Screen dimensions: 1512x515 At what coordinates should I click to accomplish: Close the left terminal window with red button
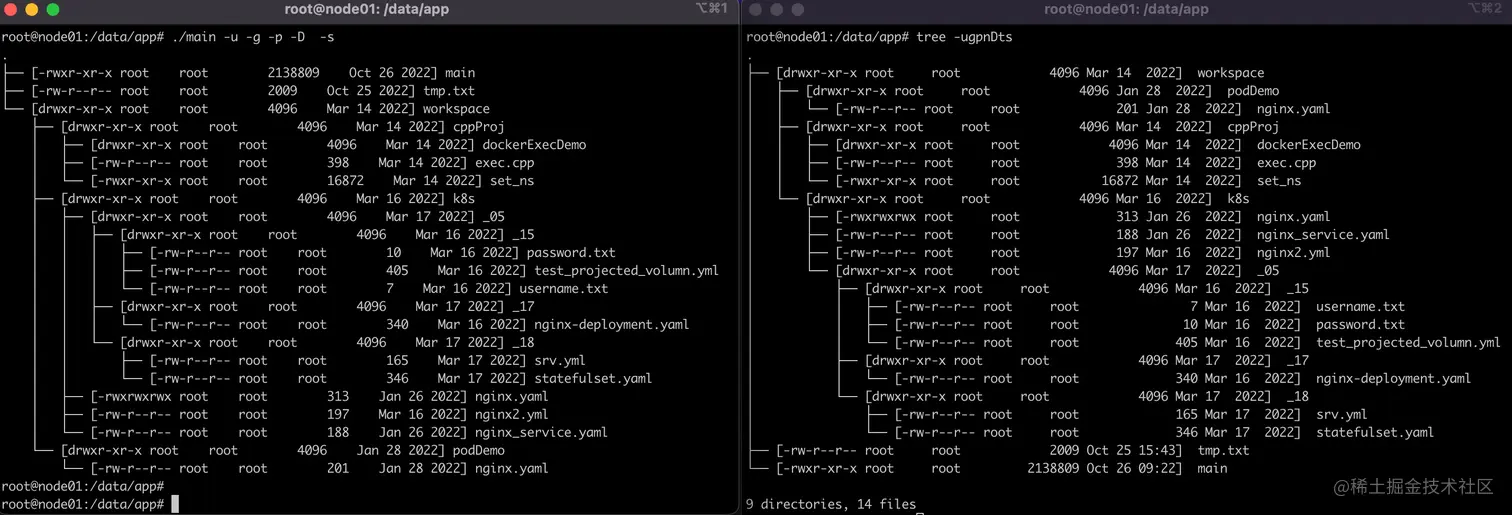(x=10, y=9)
